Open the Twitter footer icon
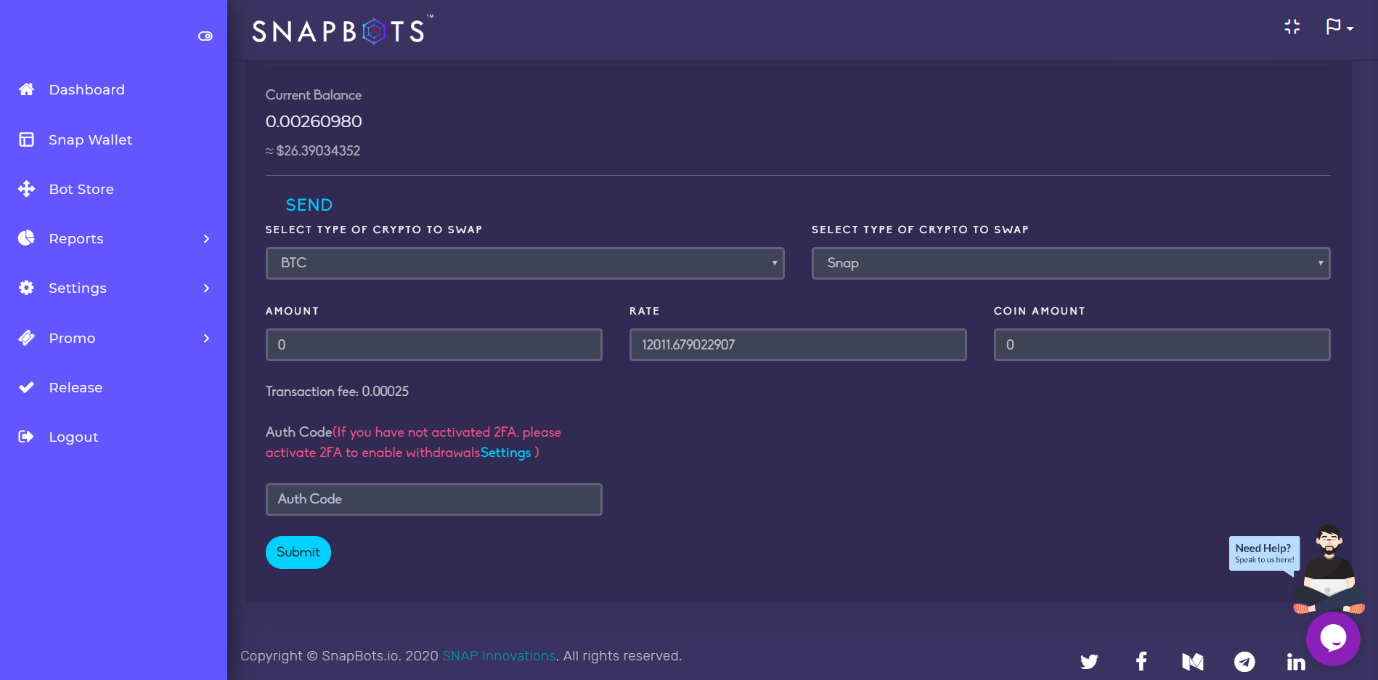1378x680 pixels. click(1089, 661)
